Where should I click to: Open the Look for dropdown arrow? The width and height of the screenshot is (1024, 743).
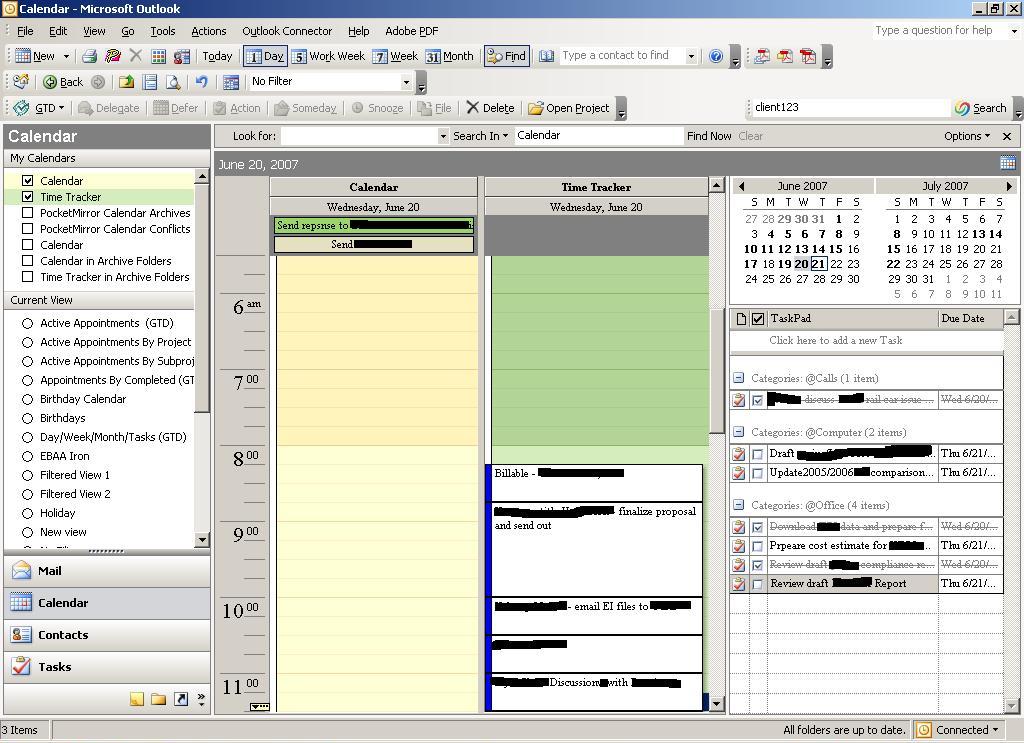tap(443, 136)
